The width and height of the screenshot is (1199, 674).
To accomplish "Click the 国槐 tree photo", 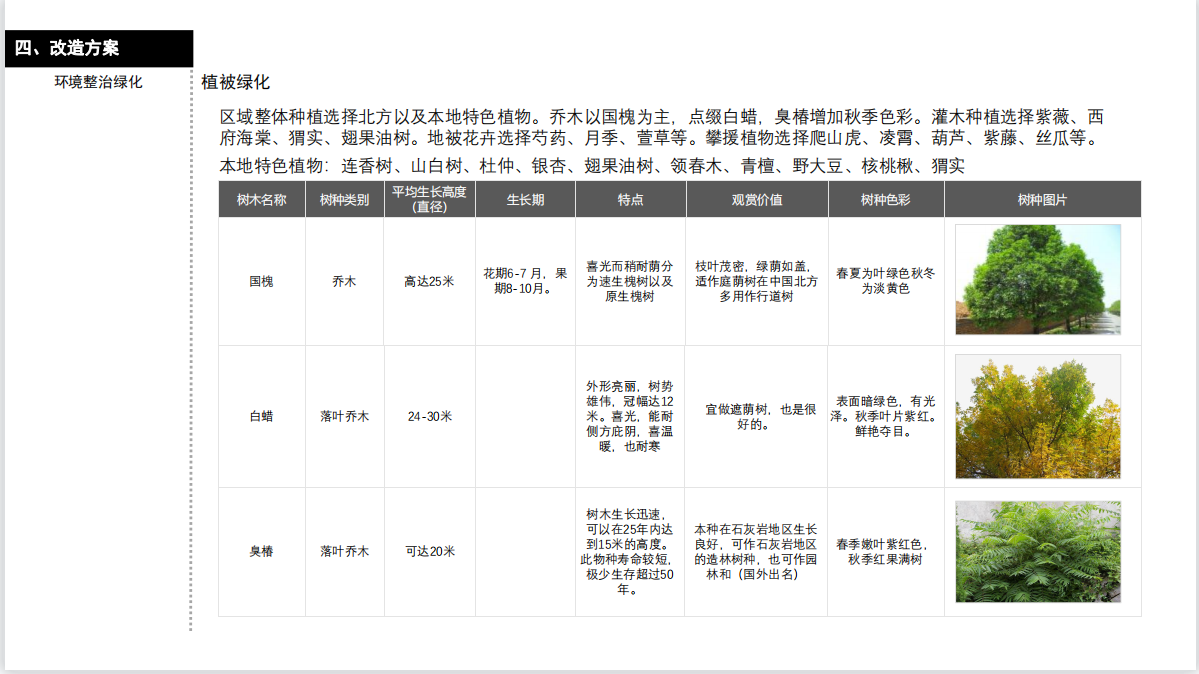I will (x=1037, y=279).
